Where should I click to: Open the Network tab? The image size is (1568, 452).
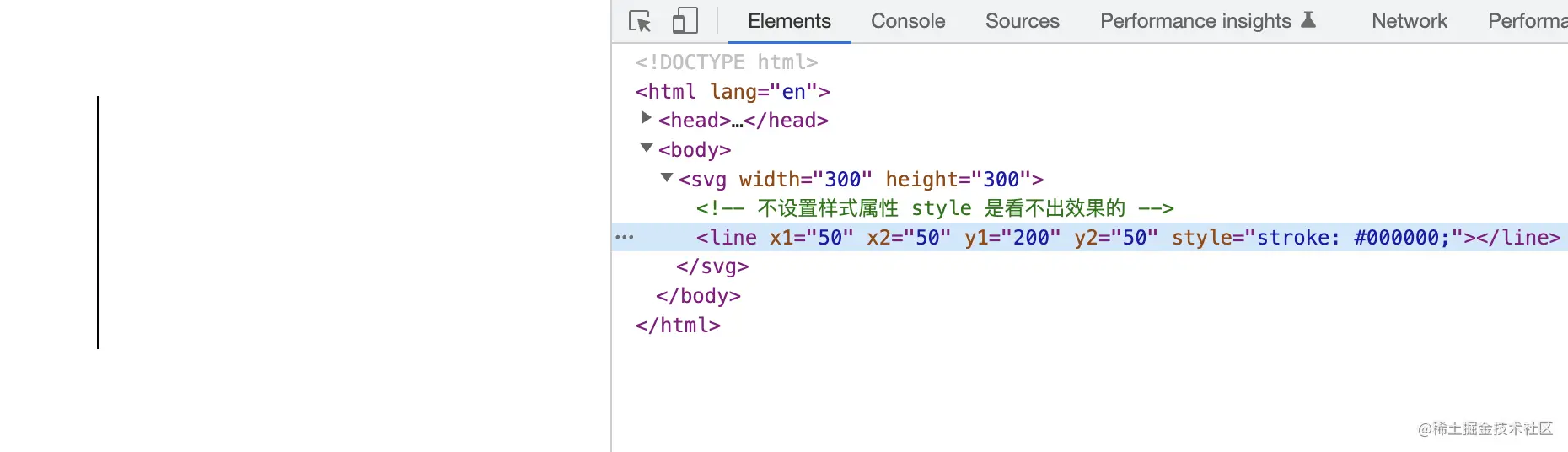click(x=1409, y=21)
